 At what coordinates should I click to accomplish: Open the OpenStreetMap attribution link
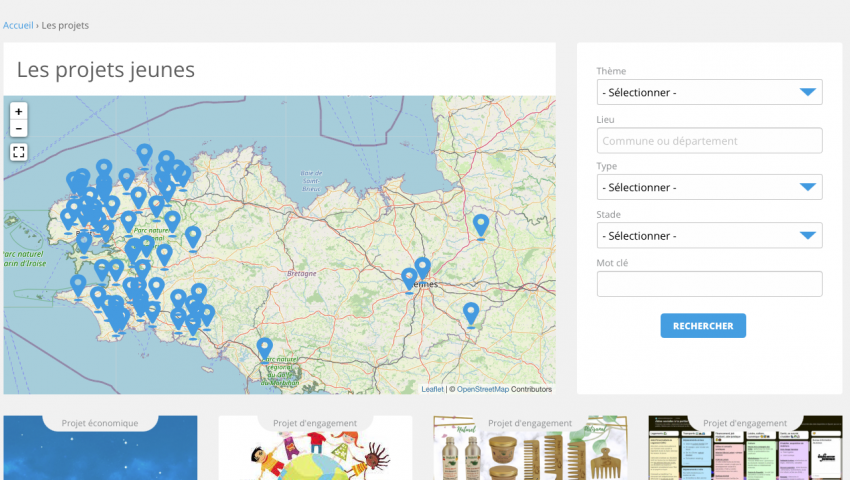[482, 389]
